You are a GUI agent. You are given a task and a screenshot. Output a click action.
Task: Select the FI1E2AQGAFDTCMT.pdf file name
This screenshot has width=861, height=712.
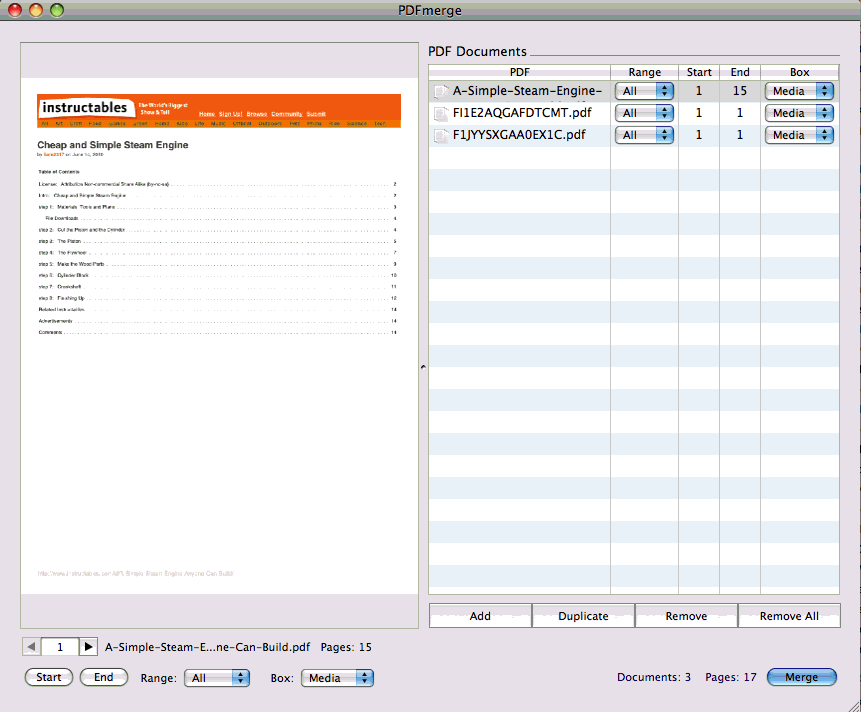tap(522, 113)
